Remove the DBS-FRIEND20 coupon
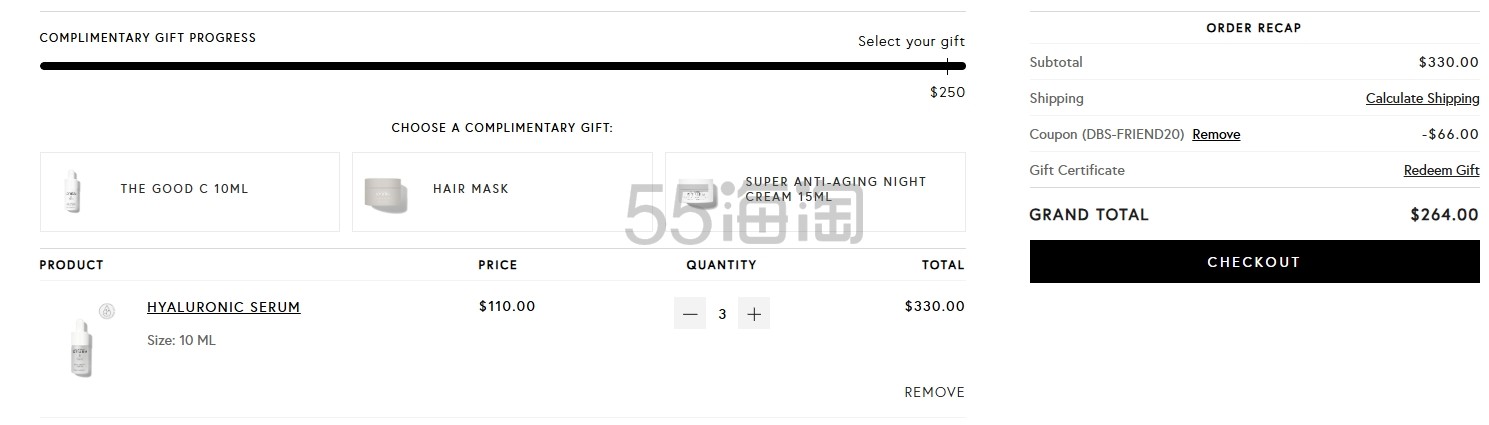 point(1216,134)
